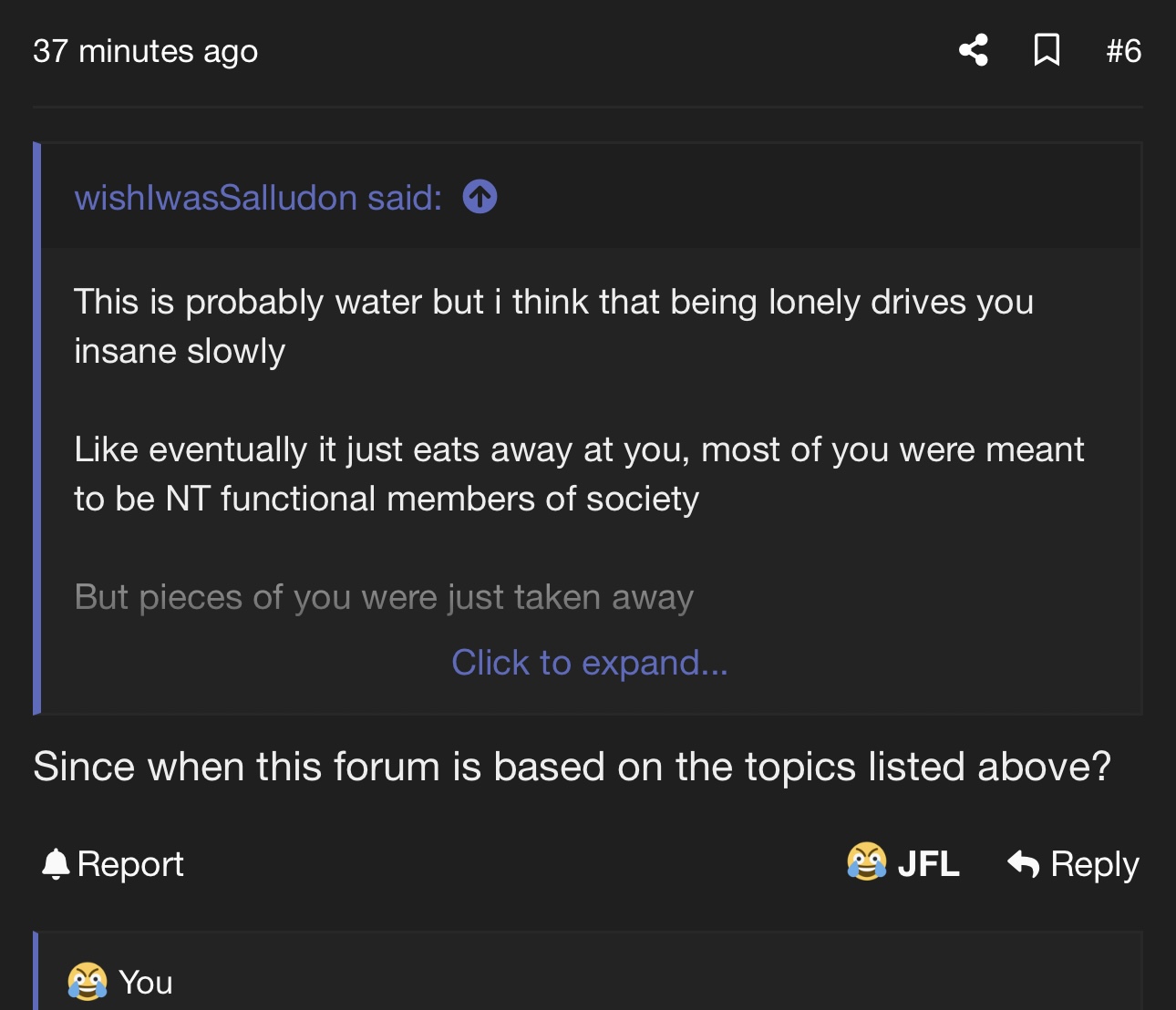This screenshot has width=1176, height=1010.
Task: Open the "37 minutes ago" timestamp link
Action: pos(146,51)
